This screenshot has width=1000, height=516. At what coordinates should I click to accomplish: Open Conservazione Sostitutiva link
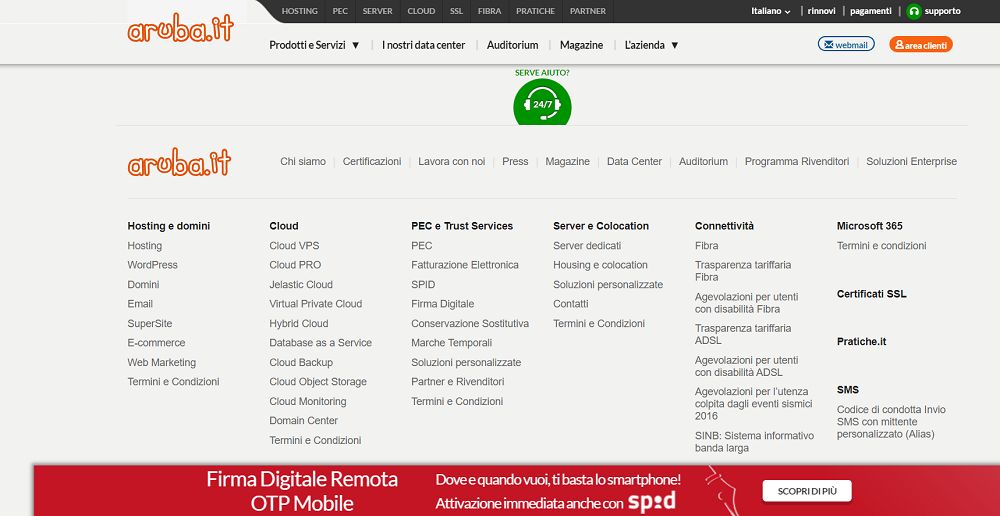point(470,323)
